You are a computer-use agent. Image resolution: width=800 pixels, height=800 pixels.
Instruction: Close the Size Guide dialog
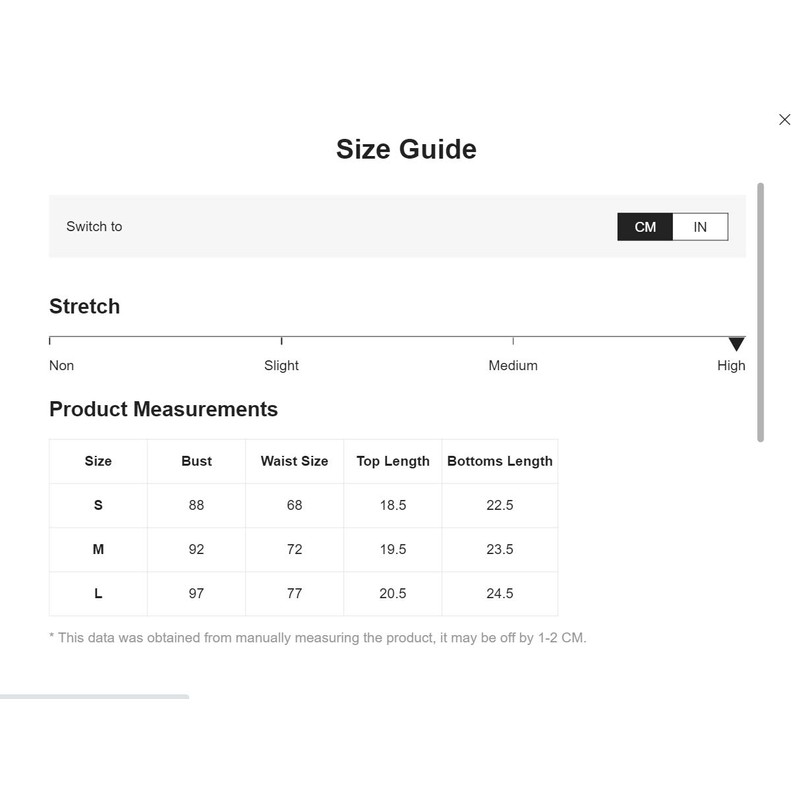[x=784, y=119]
